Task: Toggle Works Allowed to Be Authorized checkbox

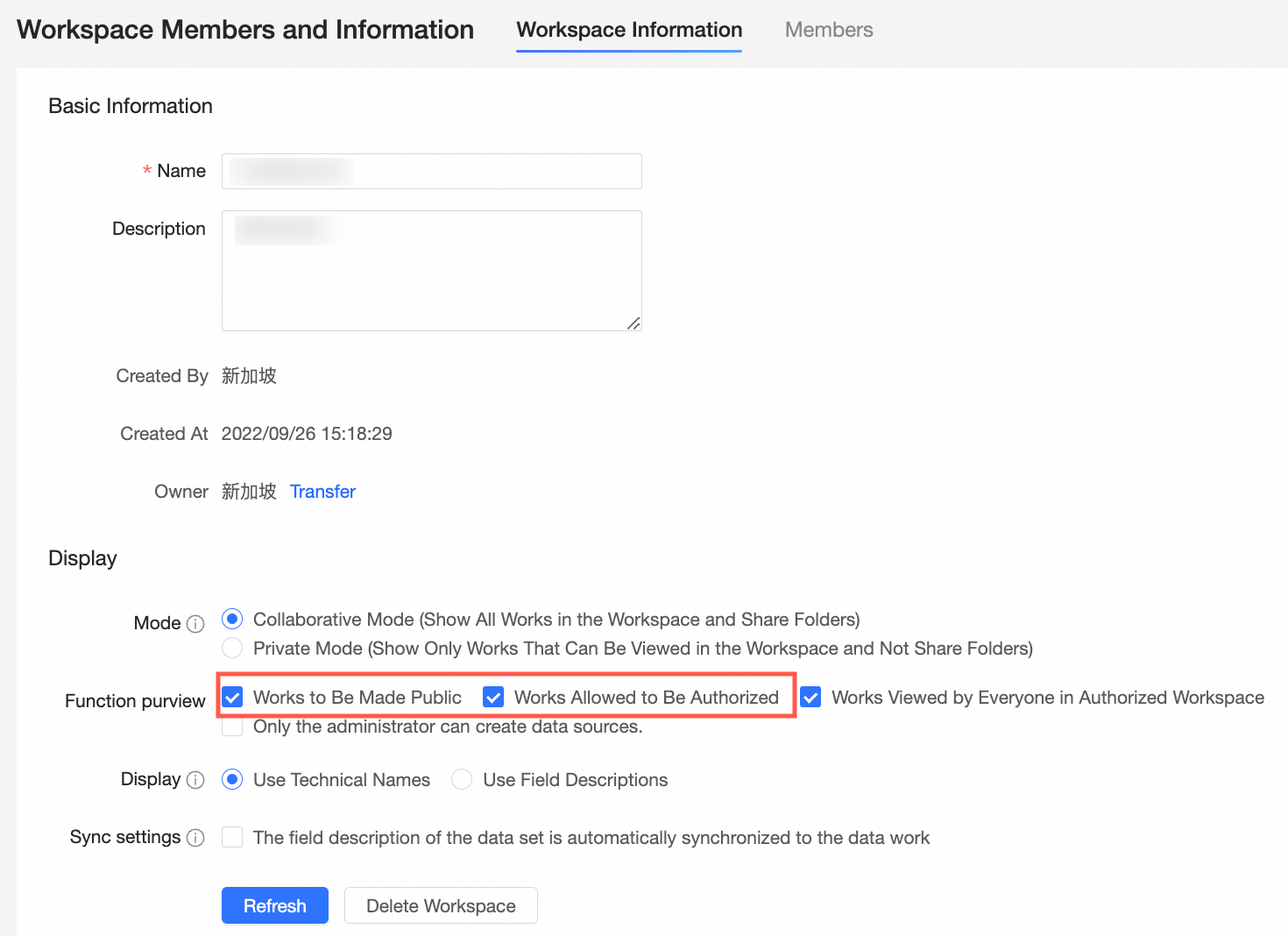Action: point(493,698)
